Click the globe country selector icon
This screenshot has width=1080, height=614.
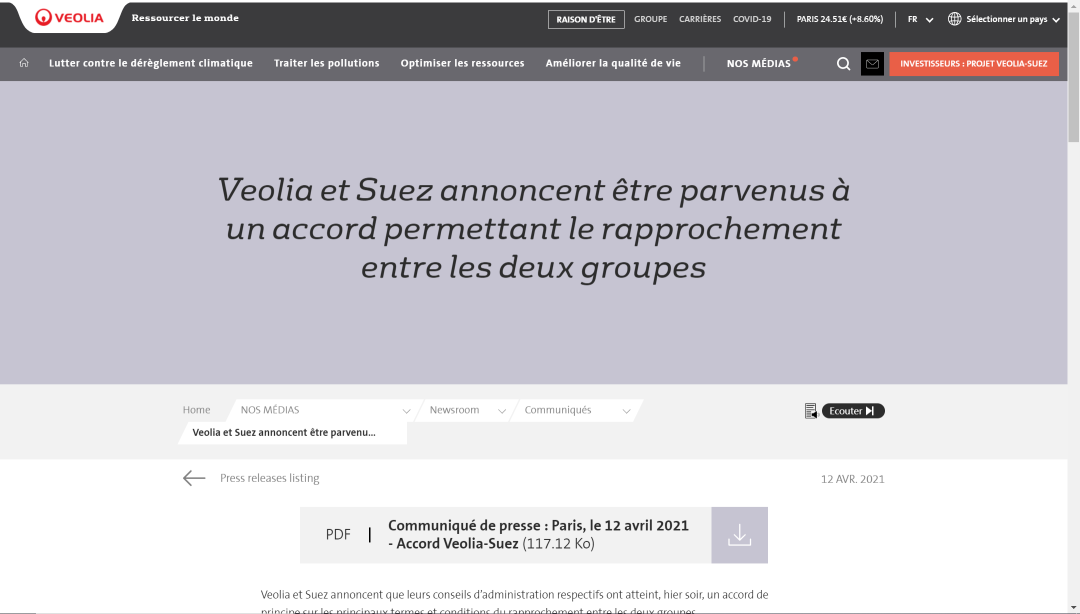tap(954, 19)
